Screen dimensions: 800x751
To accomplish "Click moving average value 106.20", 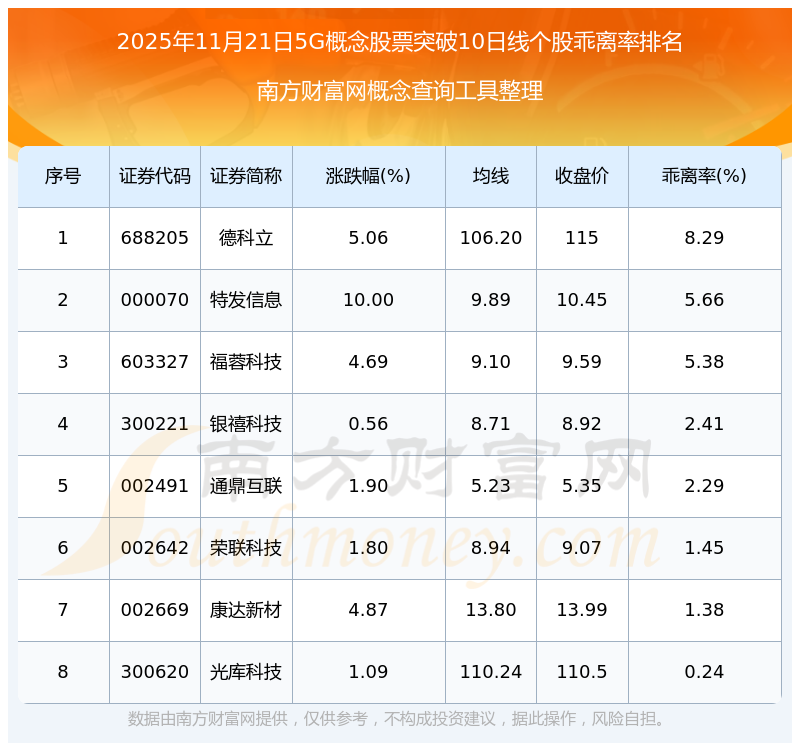I will [491, 238].
